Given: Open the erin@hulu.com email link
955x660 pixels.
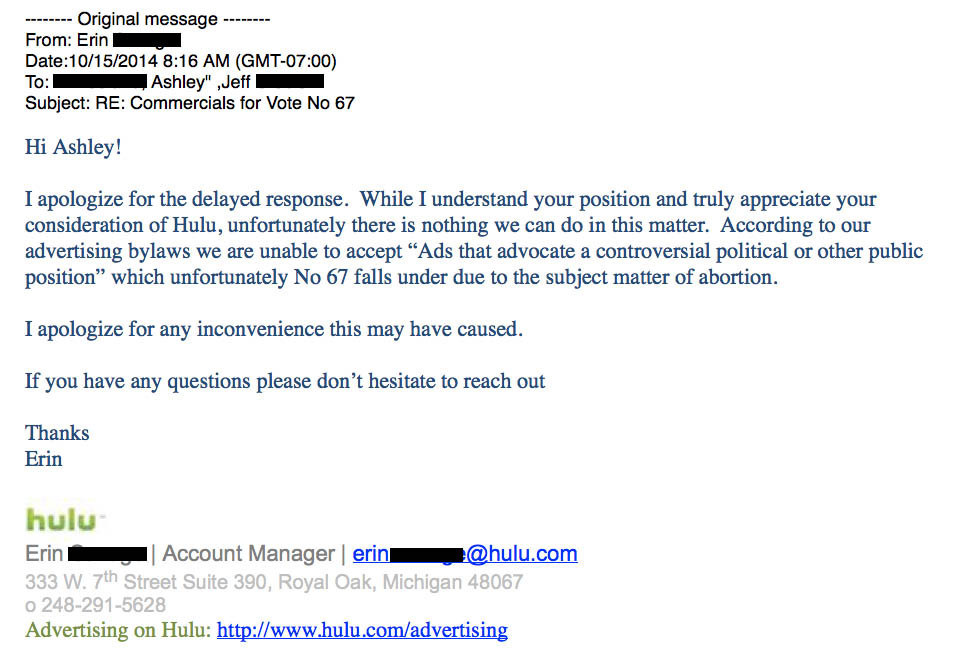Looking at the screenshot, I should click(465, 553).
